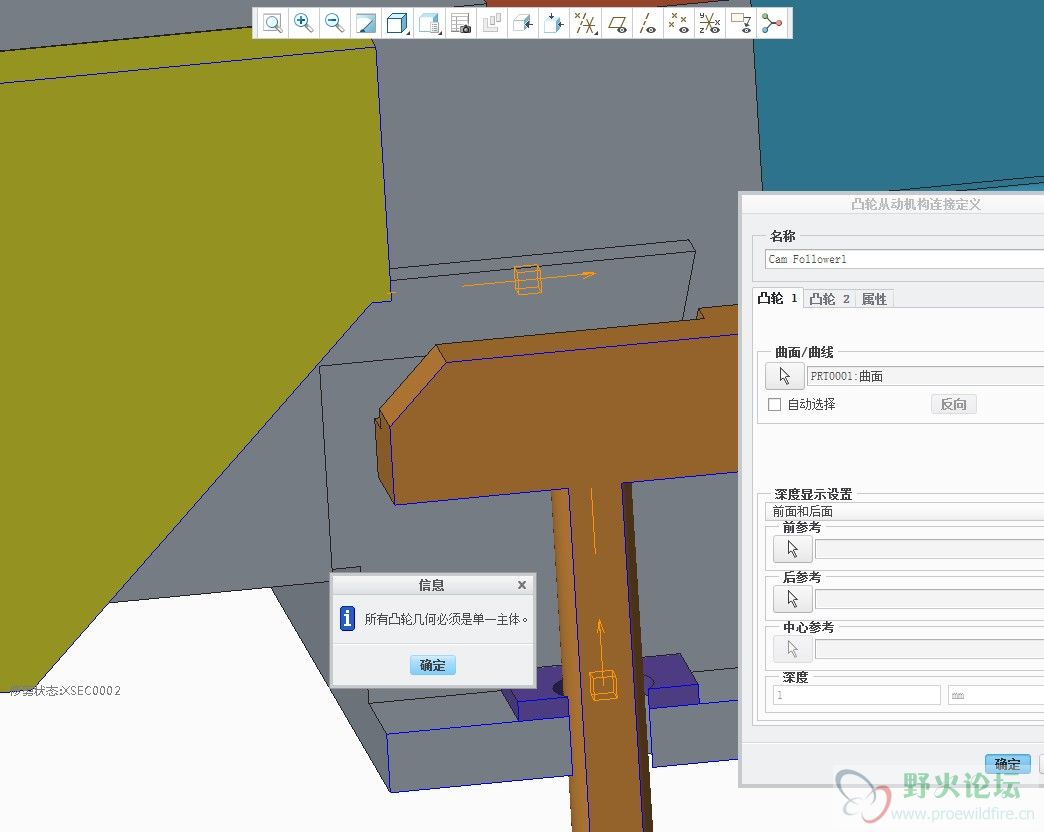Toggle coordinate system display
This screenshot has height=832, width=1044.
[x=710, y=23]
